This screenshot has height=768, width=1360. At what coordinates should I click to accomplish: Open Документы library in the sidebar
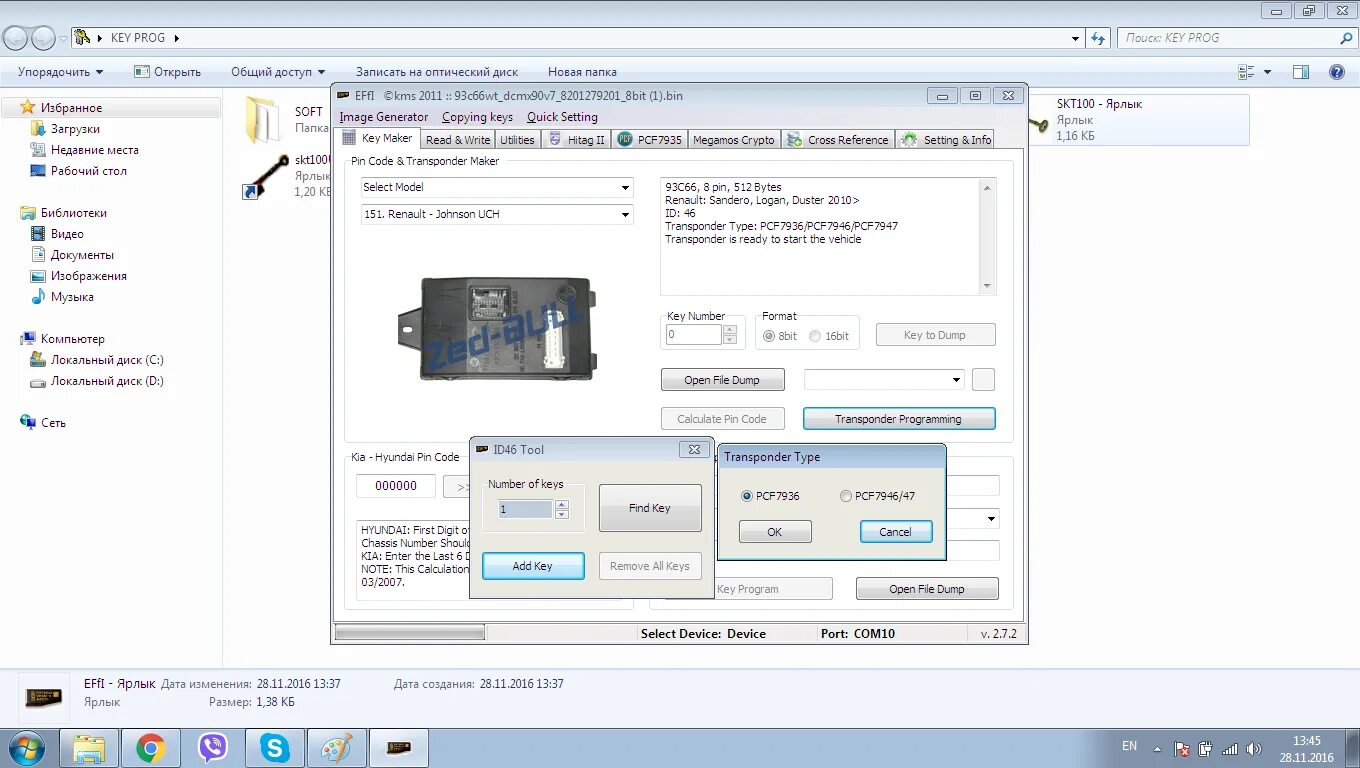point(82,255)
